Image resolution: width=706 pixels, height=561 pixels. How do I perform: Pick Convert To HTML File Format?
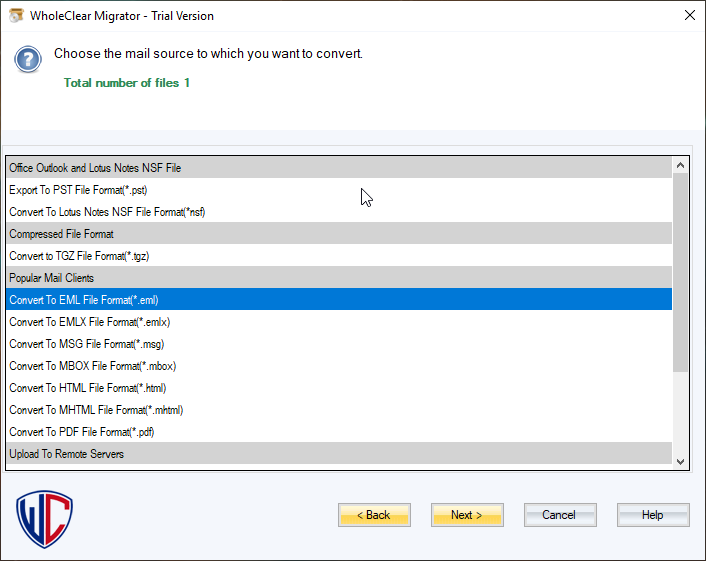[88, 388]
